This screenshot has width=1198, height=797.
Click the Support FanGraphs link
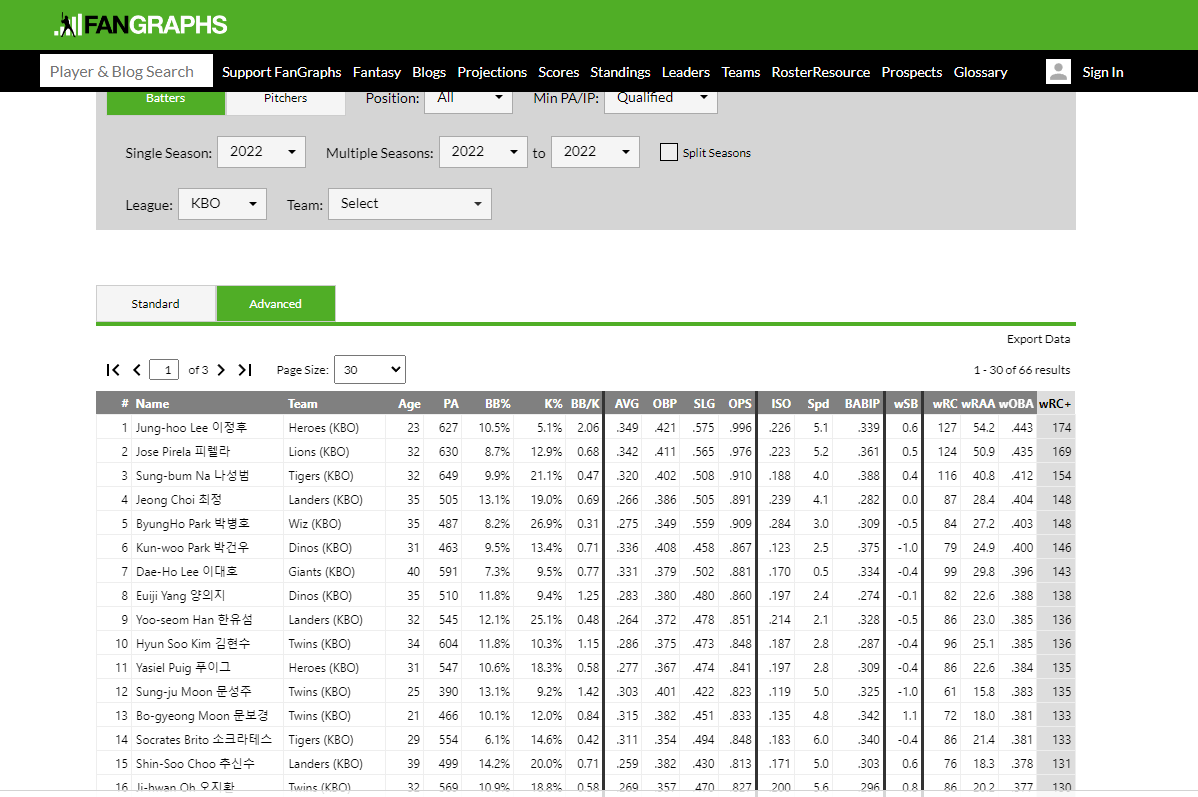(281, 72)
